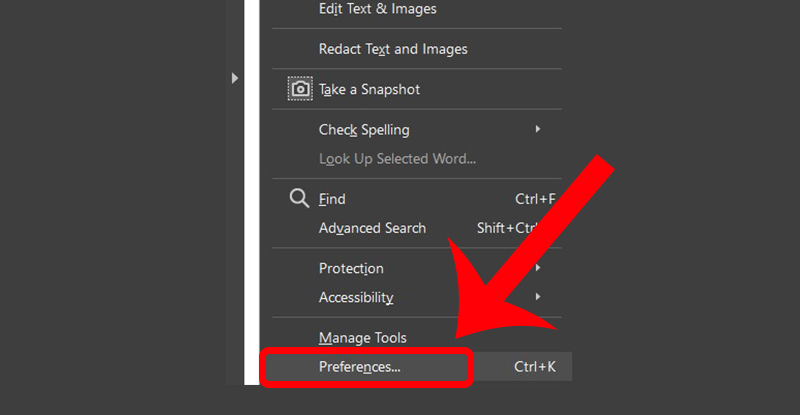
Task: Select Redact Text and Images
Action: coord(392,48)
